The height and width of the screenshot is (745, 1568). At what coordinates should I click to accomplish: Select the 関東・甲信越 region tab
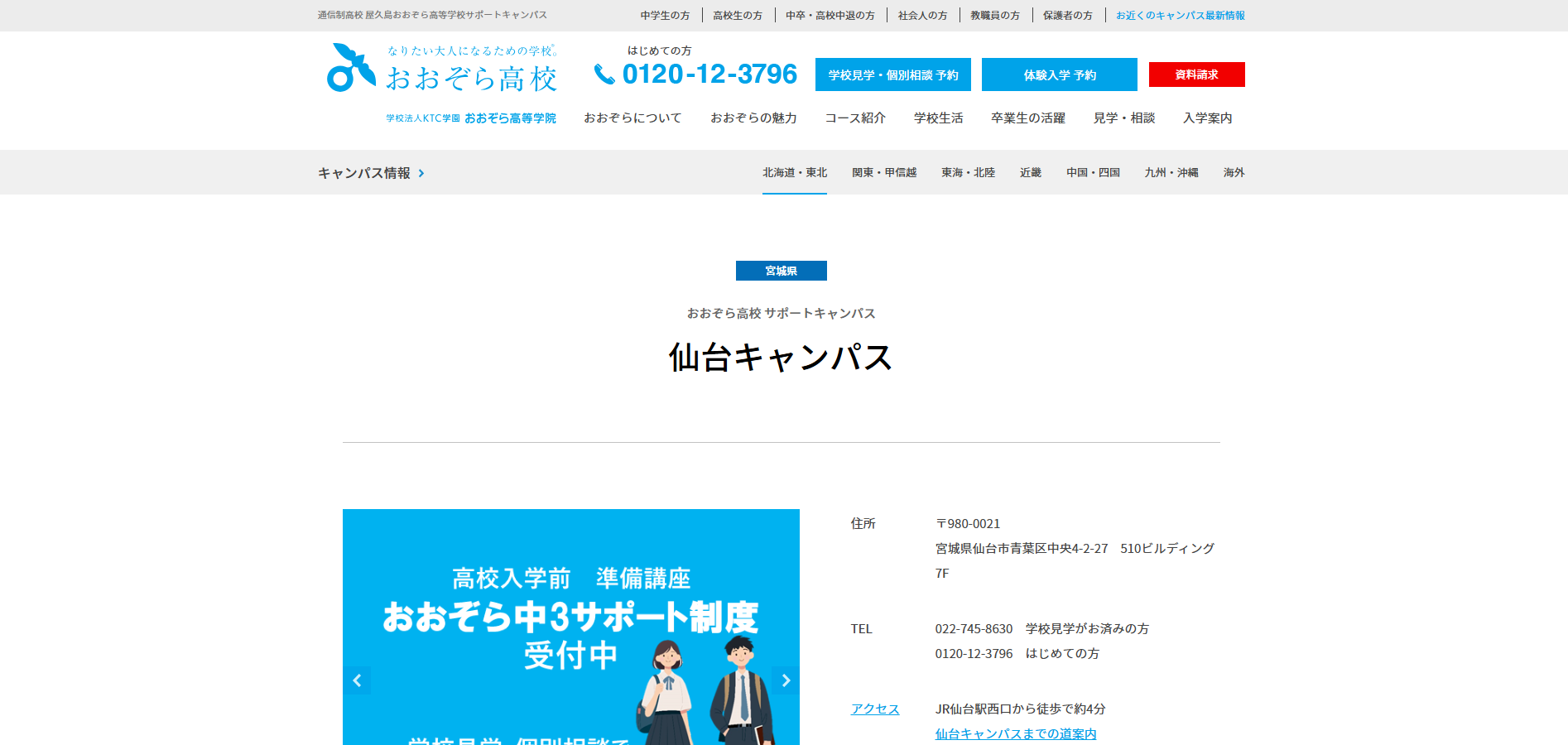(884, 172)
